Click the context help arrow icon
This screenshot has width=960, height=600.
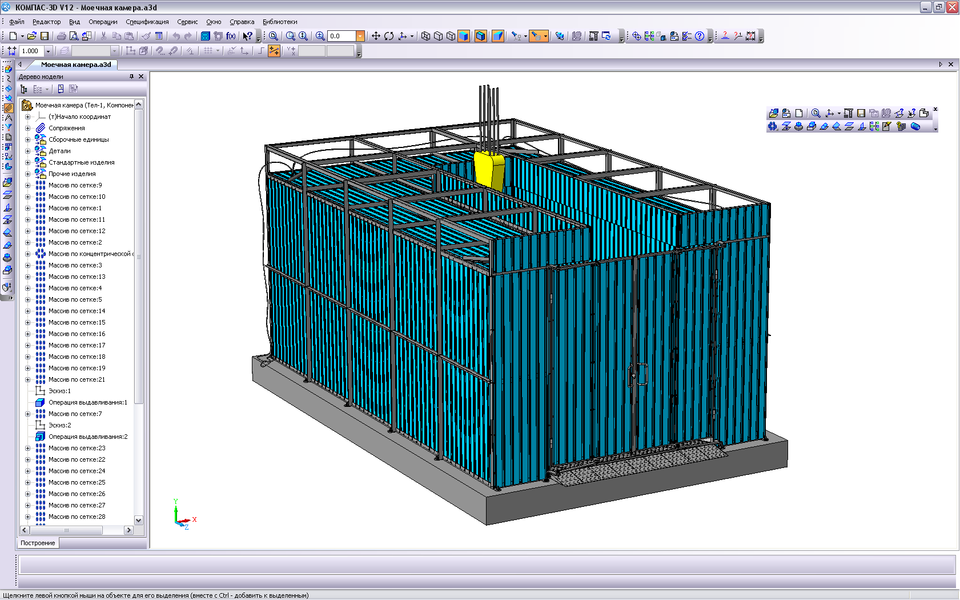point(247,37)
